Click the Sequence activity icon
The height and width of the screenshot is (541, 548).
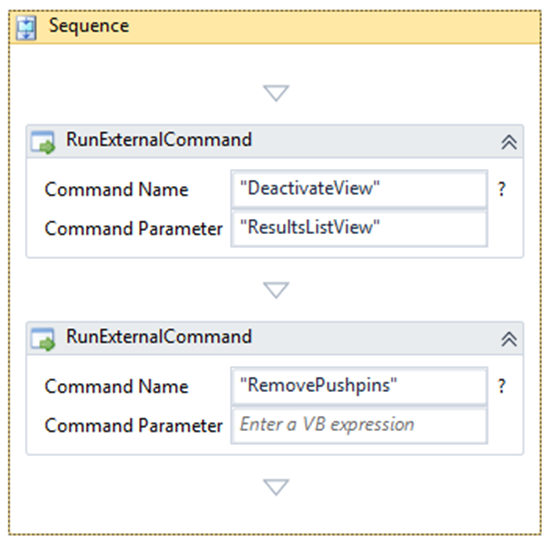(26, 27)
